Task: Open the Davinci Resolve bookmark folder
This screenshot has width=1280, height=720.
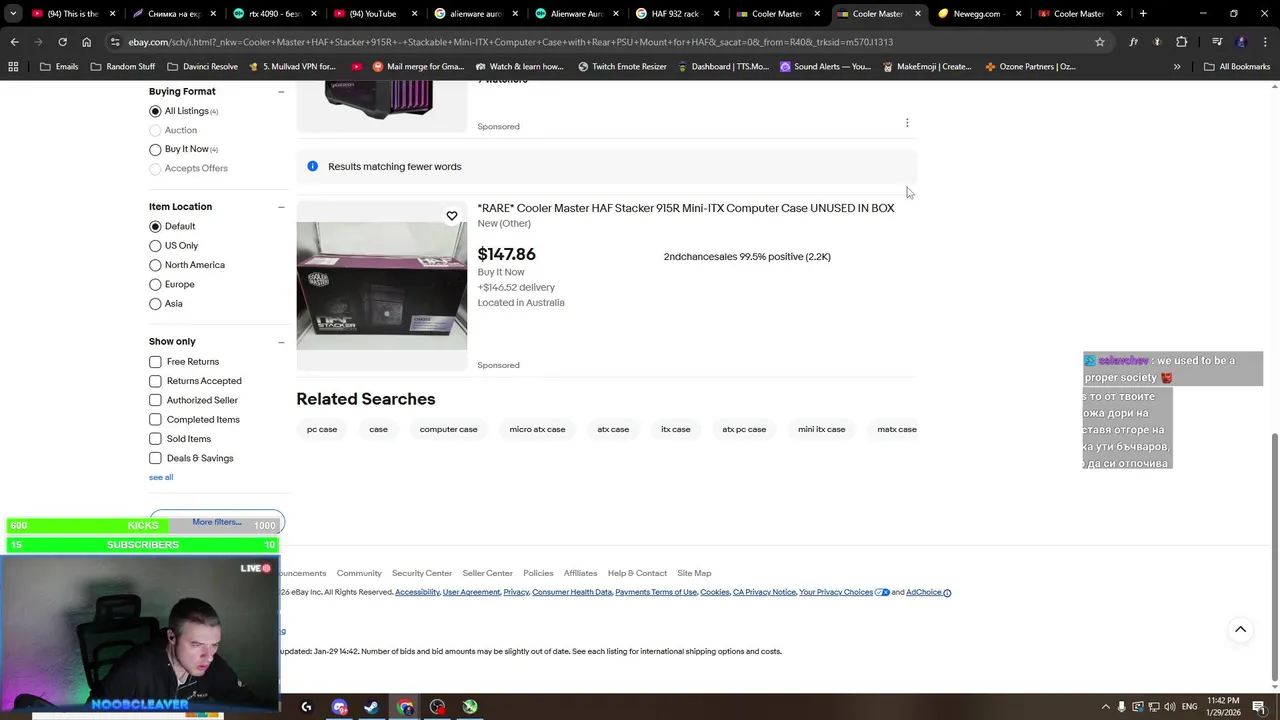Action: [203, 67]
